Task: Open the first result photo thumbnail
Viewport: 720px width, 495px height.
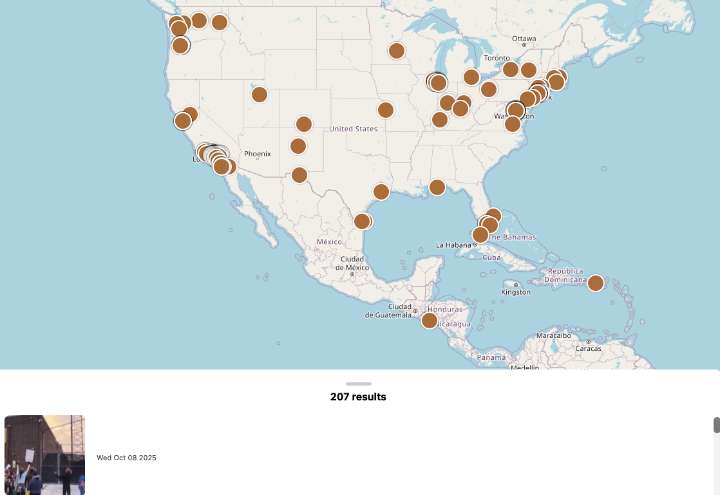Action: pos(44,455)
